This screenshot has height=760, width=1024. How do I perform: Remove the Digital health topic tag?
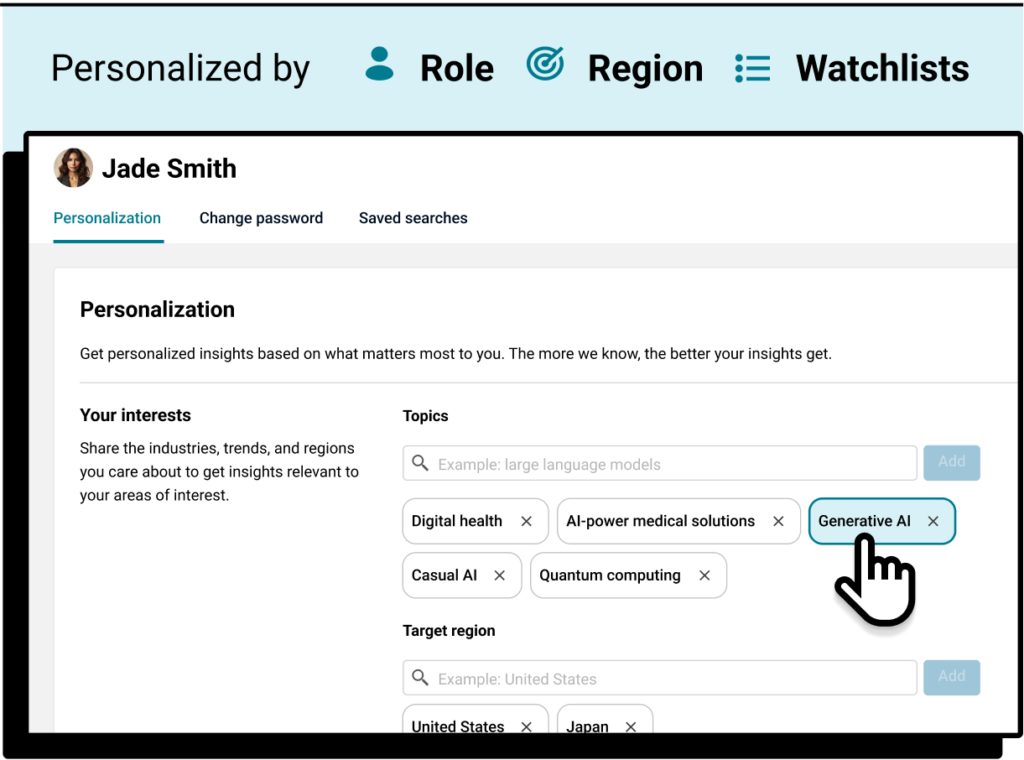[x=526, y=521]
